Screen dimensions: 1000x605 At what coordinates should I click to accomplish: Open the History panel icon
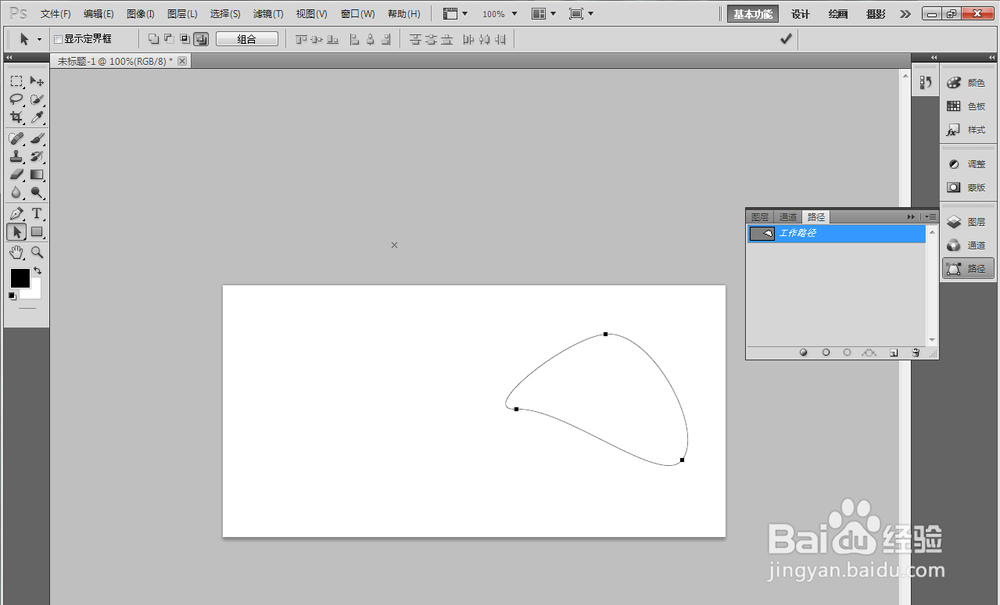pos(925,82)
